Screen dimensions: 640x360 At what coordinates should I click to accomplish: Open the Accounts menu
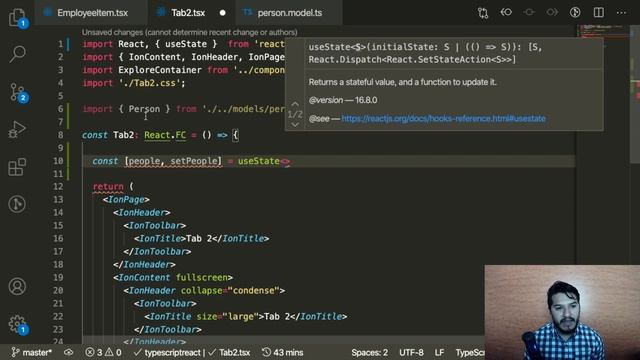tap(17, 287)
